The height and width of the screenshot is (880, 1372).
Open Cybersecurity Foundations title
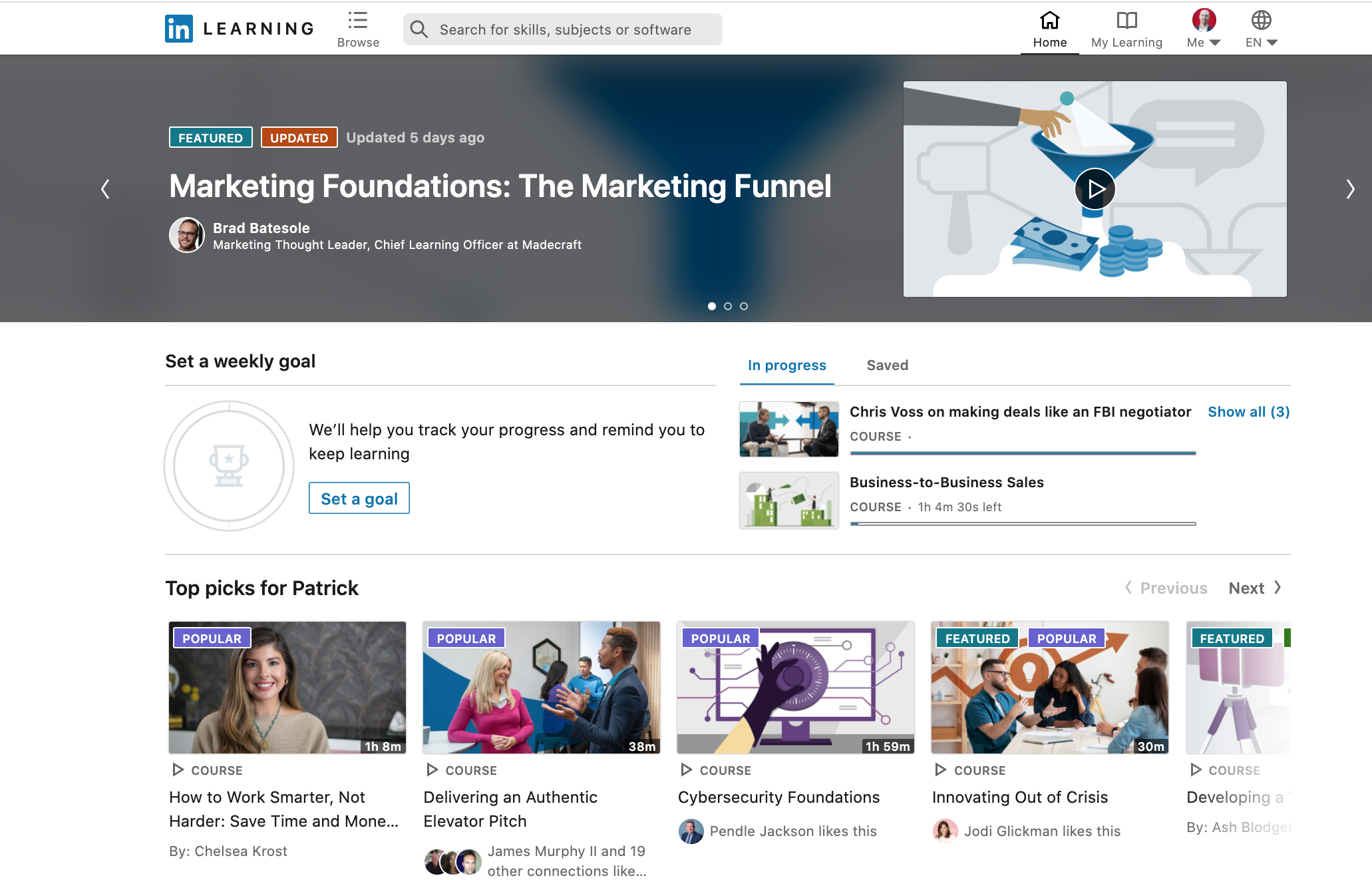(778, 797)
